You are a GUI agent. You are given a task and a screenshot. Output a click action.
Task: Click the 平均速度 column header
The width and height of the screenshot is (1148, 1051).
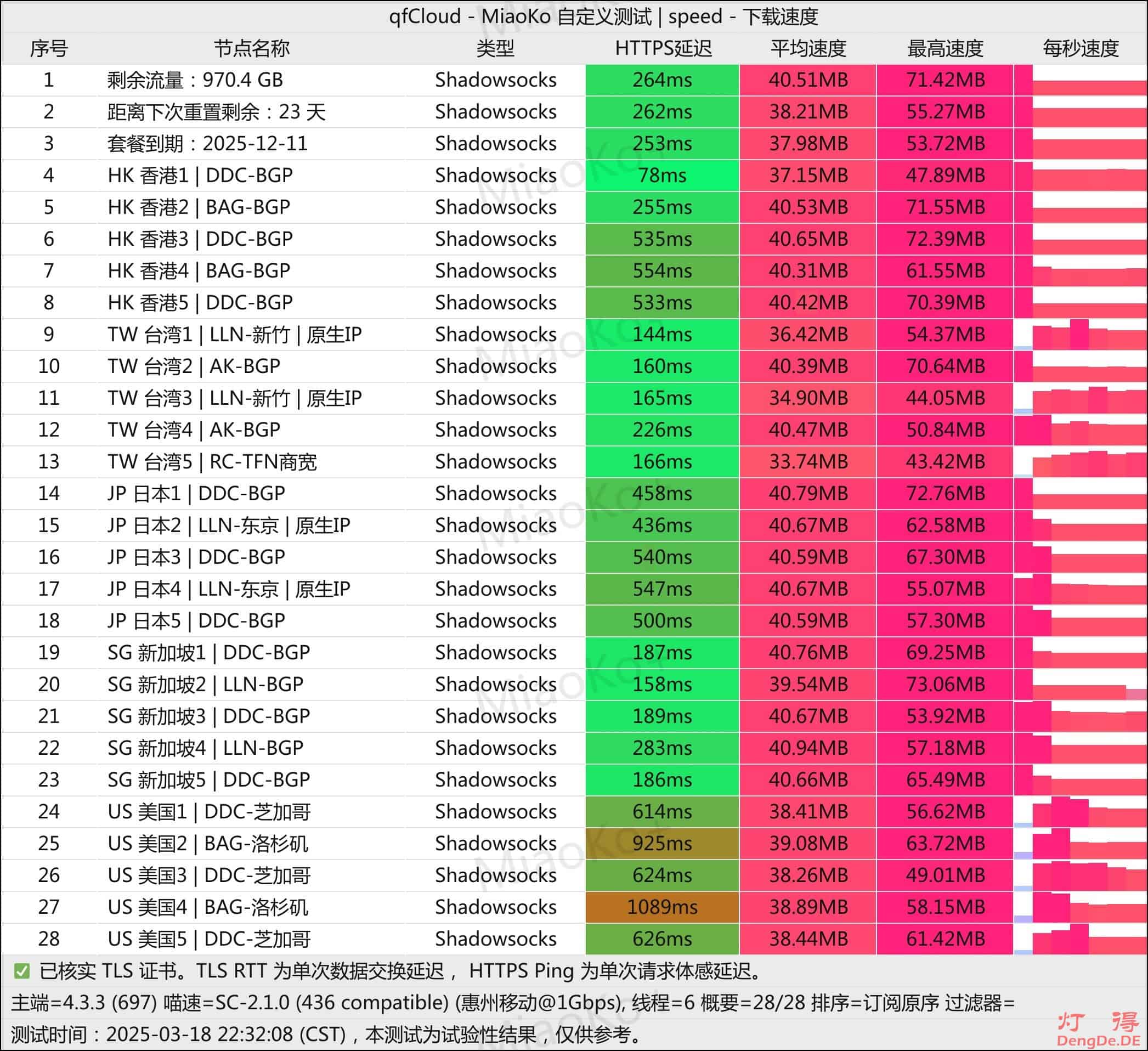coord(808,48)
